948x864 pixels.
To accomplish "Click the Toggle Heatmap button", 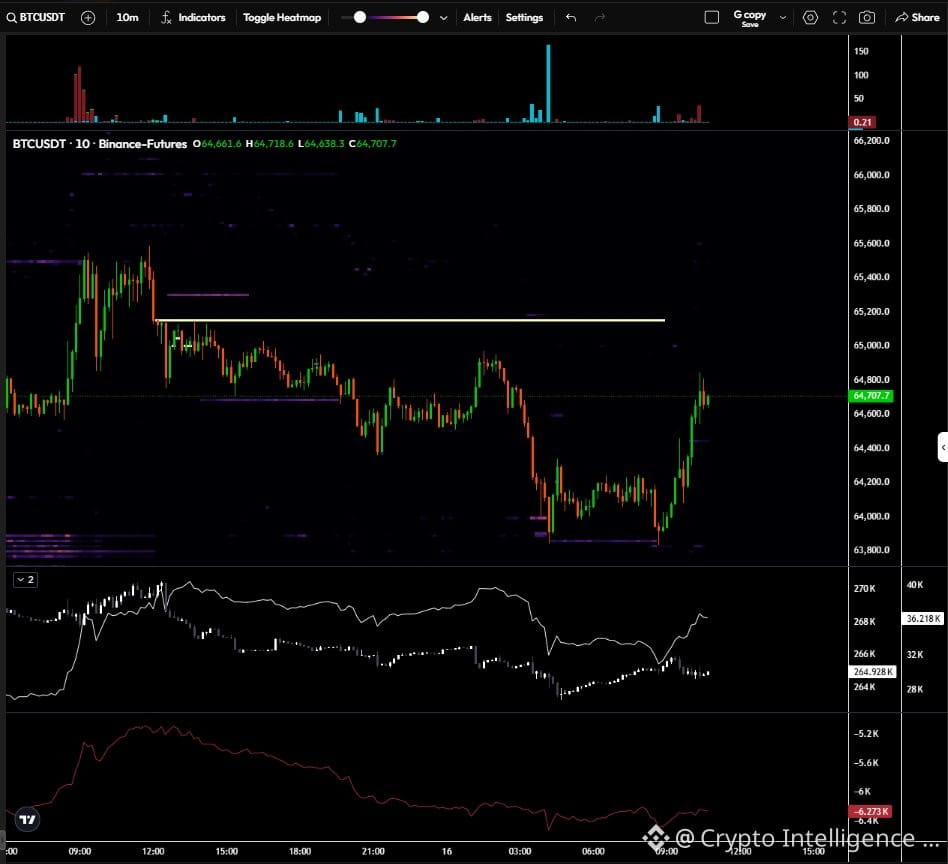I will 282,18.
